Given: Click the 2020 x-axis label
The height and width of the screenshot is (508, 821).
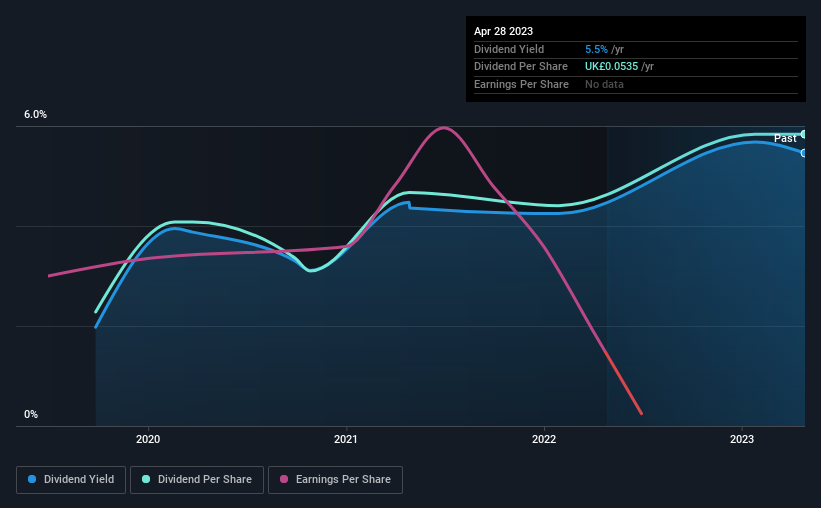Looking at the screenshot, I should pos(148,439).
